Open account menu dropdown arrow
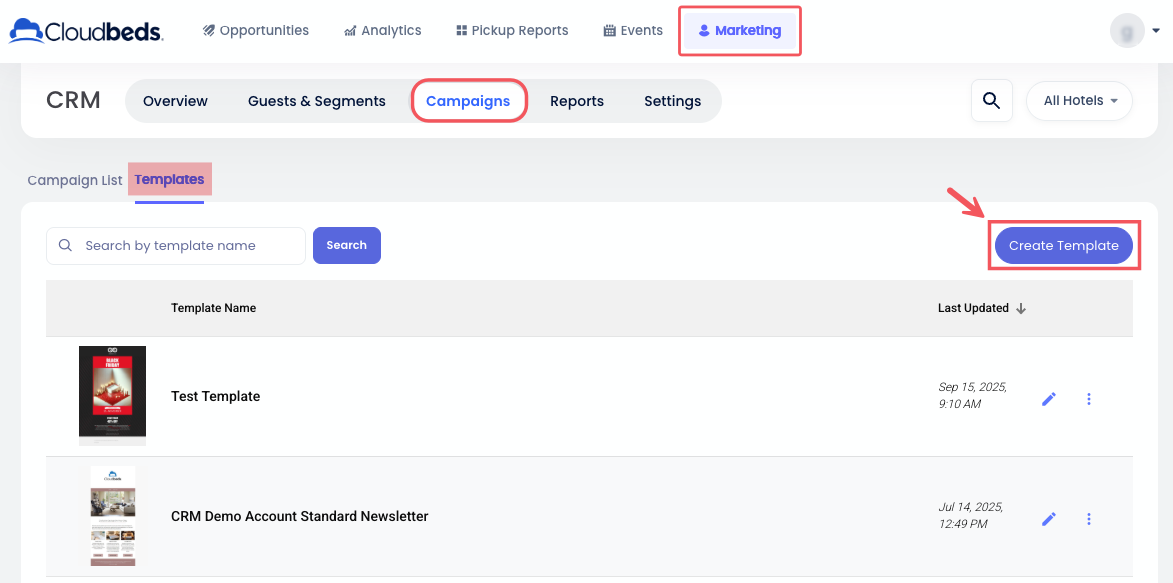Image resolution: width=1173 pixels, height=583 pixels. pos(1156,30)
